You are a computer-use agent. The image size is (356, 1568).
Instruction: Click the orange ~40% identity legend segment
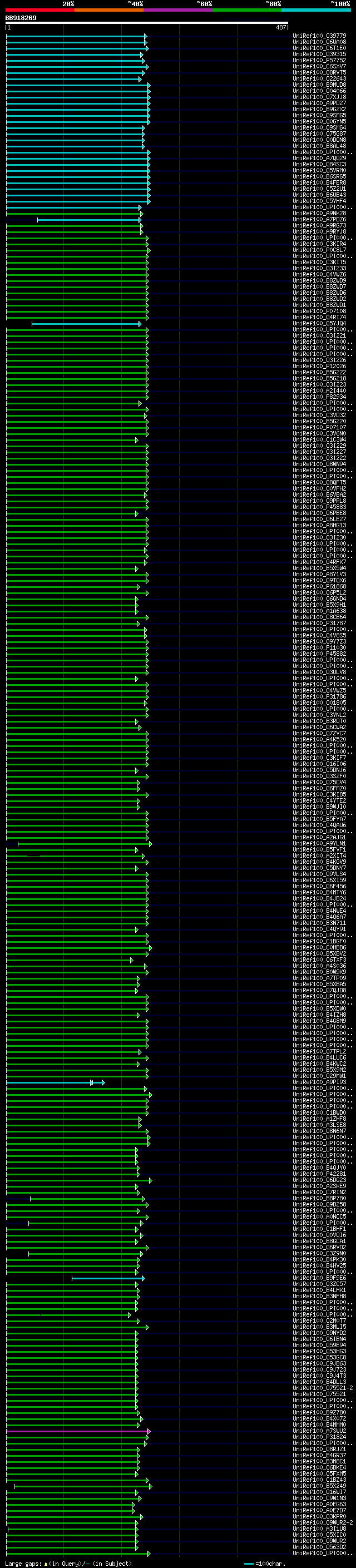109,10
